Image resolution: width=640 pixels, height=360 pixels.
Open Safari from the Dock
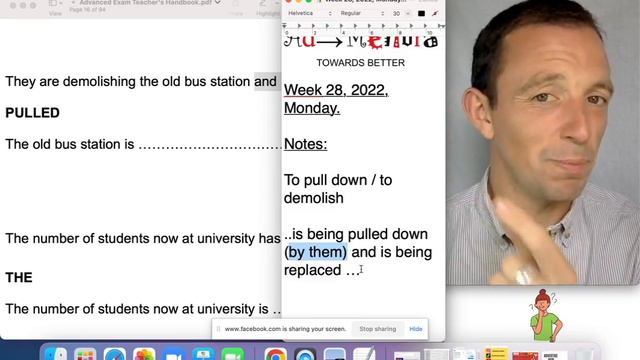(115, 354)
